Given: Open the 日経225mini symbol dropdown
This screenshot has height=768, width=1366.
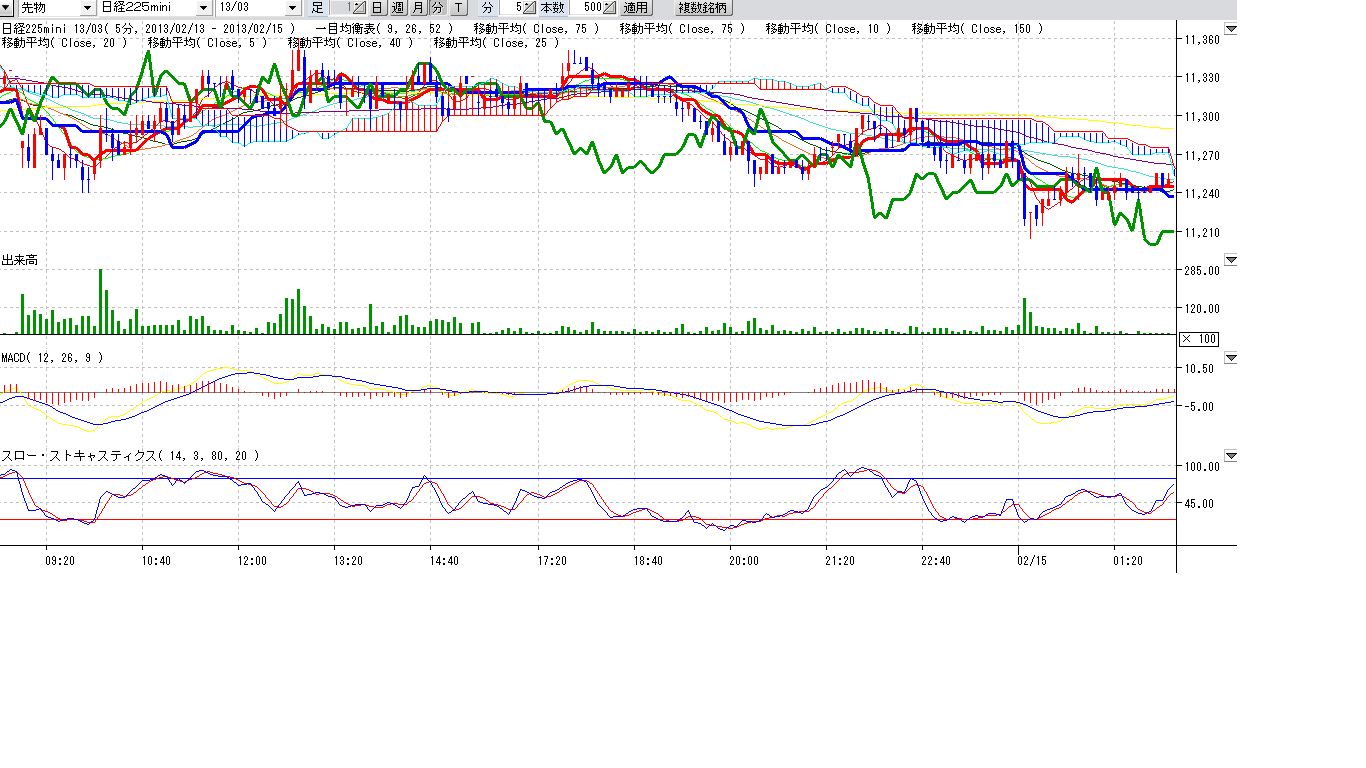Looking at the screenshot, I should point(203,8).
